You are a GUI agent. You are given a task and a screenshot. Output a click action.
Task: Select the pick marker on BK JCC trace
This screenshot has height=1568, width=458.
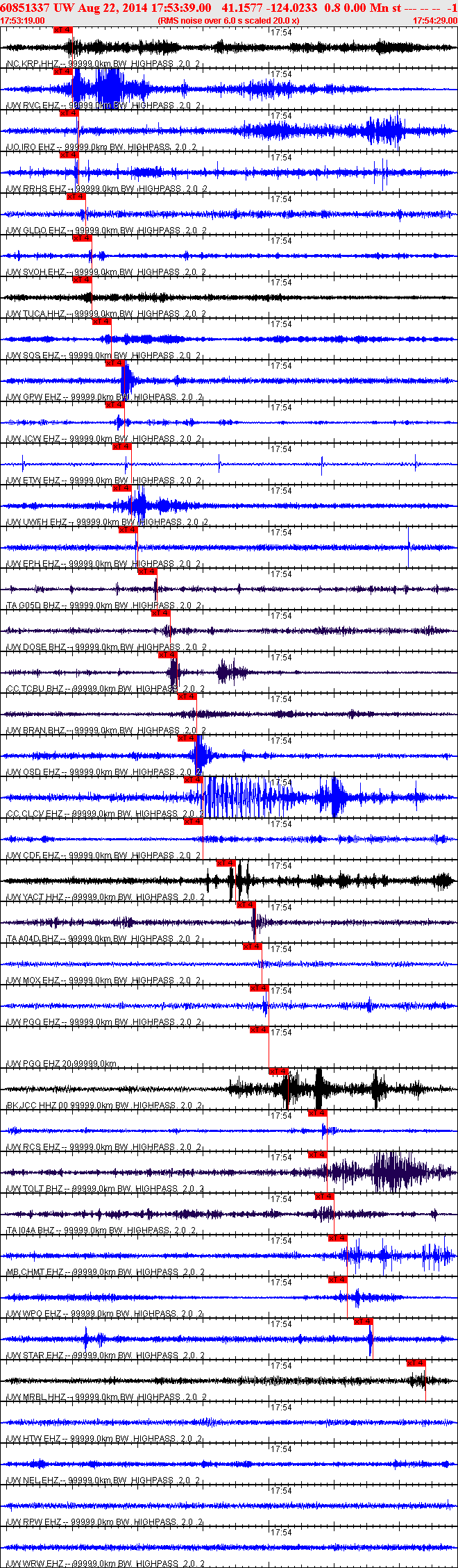click(x=278, y=1071)
